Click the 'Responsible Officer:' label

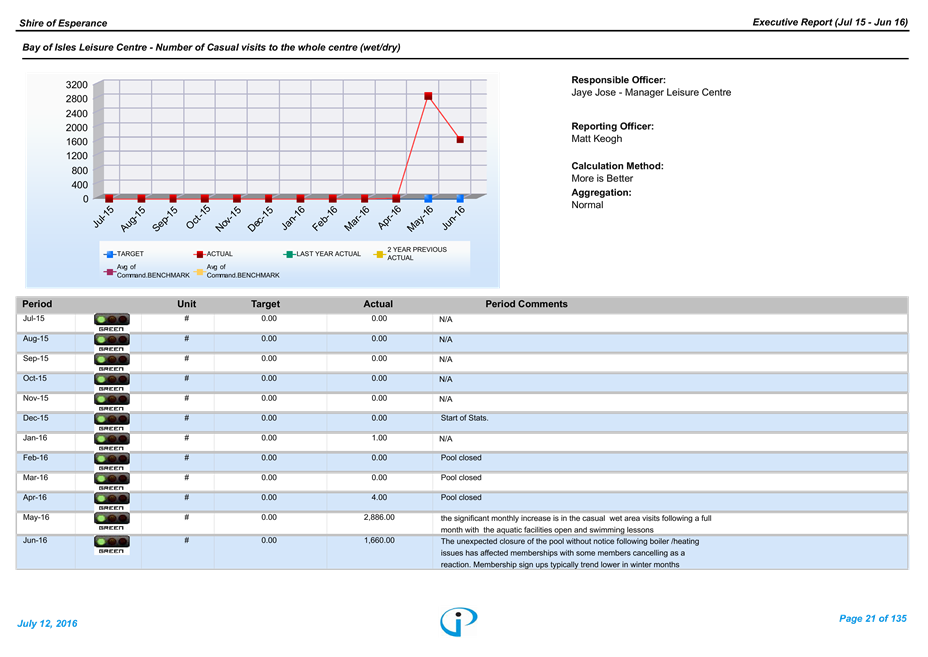[618, 80]
